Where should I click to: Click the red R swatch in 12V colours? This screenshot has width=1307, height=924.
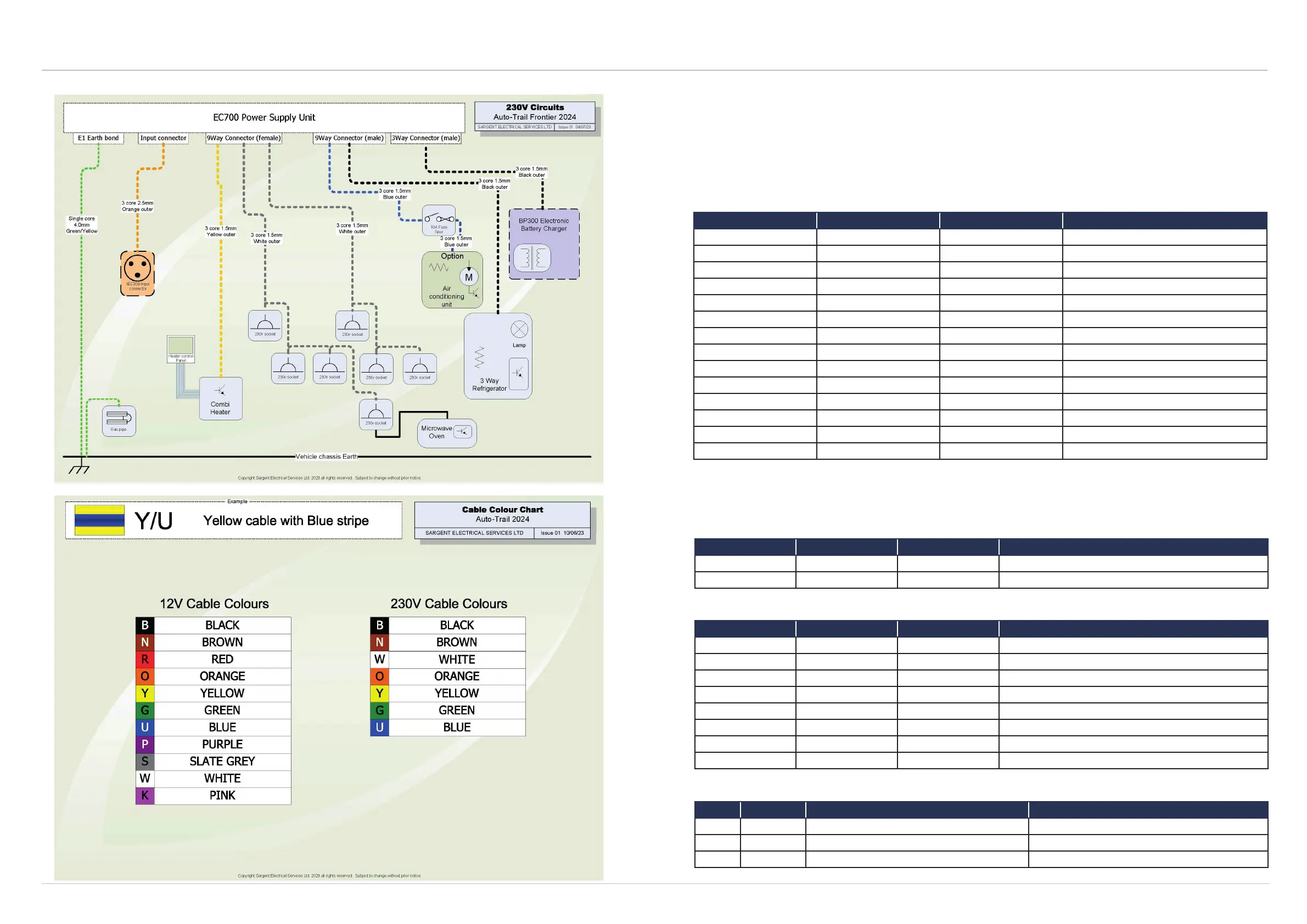click(x=144, y=660)
